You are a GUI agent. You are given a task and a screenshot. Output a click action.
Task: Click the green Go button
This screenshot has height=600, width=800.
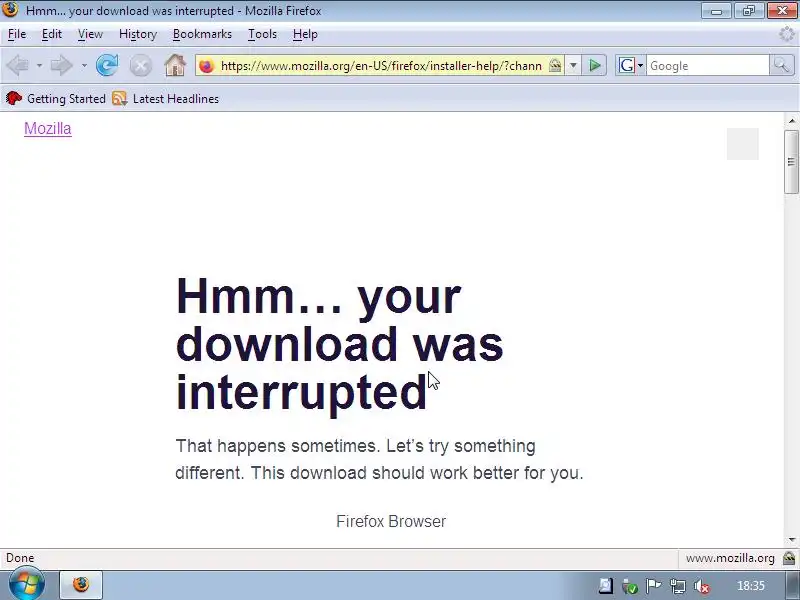tap(594, 65)
